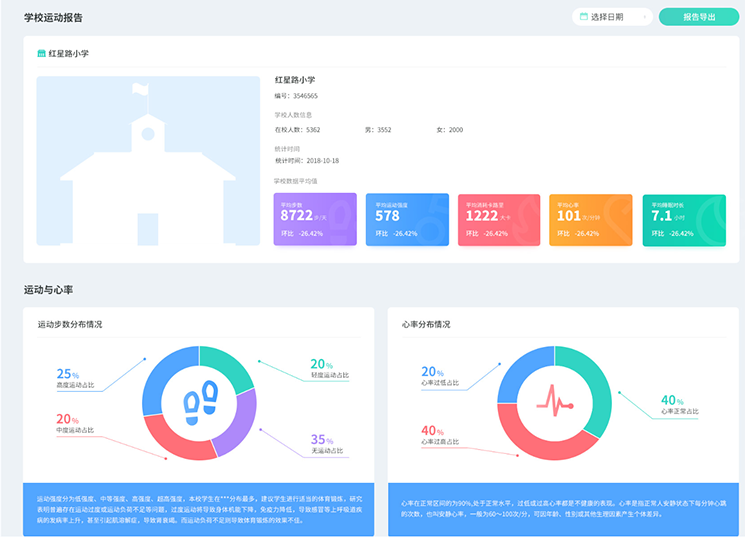Select the purple 平均步数 8722 card
Image resolution: width=745 pixels, height=537 pixels.
315,219
